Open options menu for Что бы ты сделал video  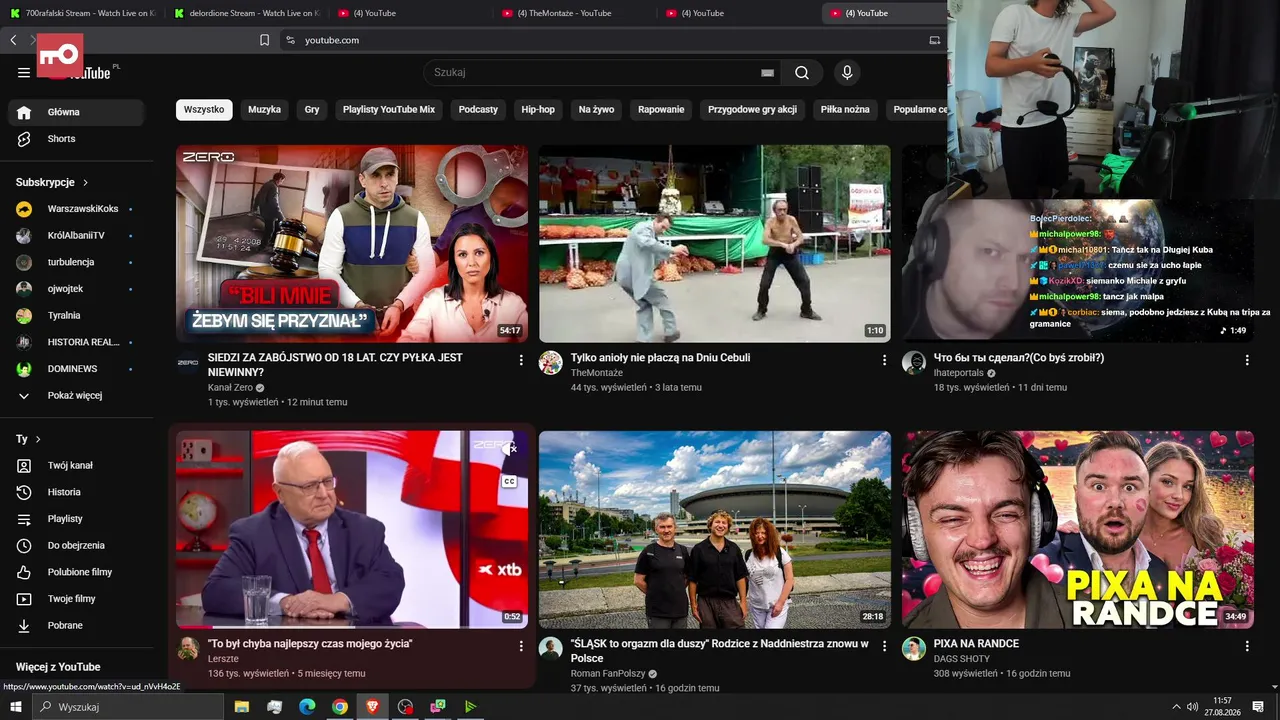tap(1247, 360)
